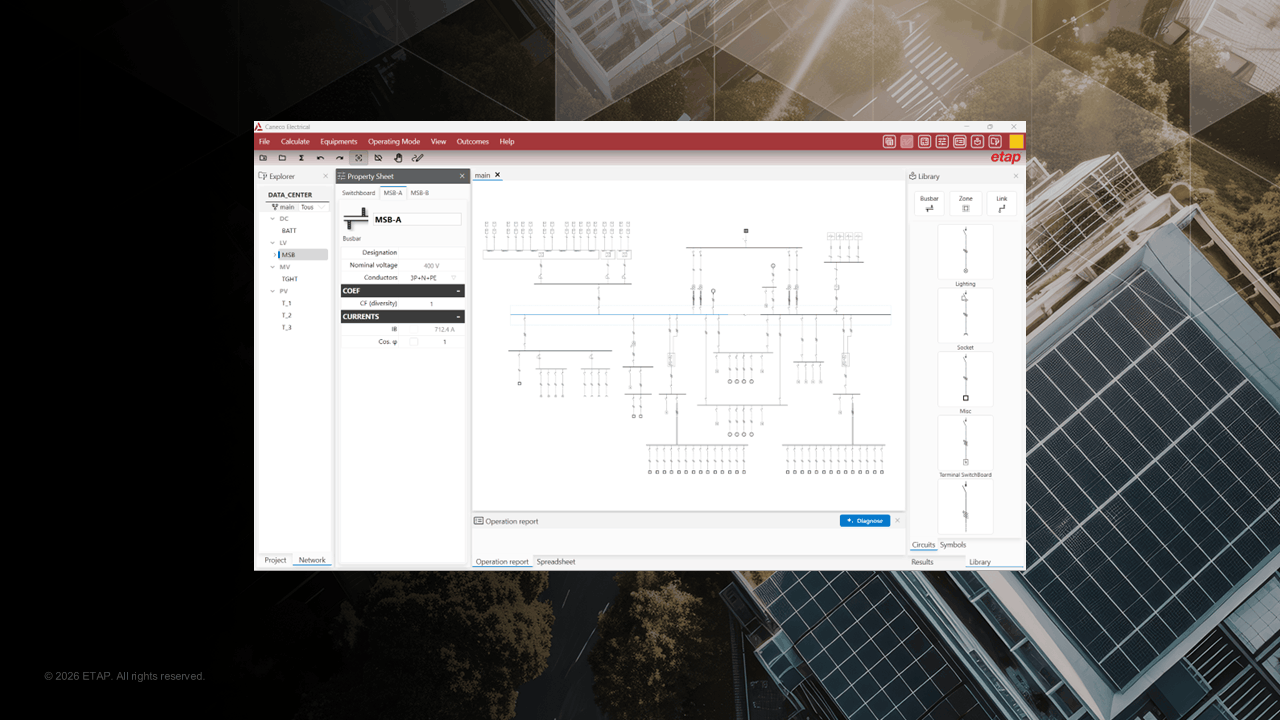Collapse the MV tree node
Screen dimensions: 1280x720
271,267
